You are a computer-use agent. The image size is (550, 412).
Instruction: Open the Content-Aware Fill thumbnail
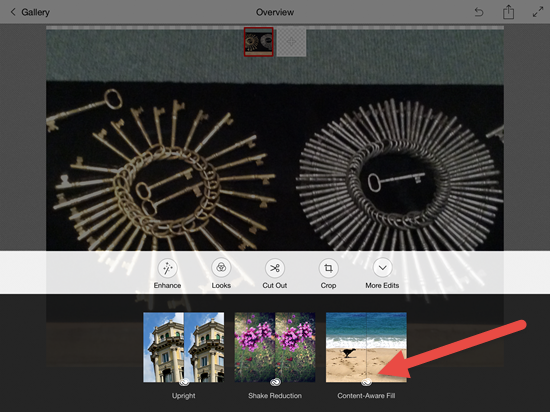[x=366, y=347]
